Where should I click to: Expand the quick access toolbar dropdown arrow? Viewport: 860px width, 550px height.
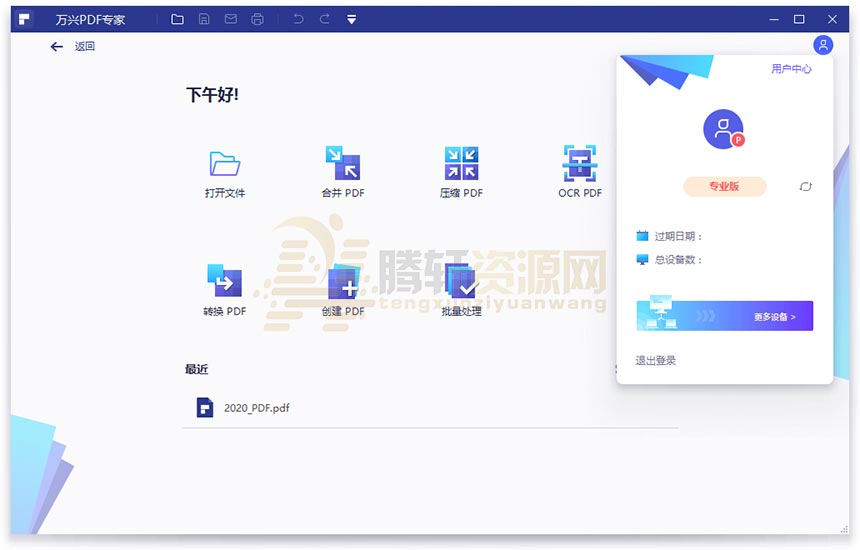351,19
